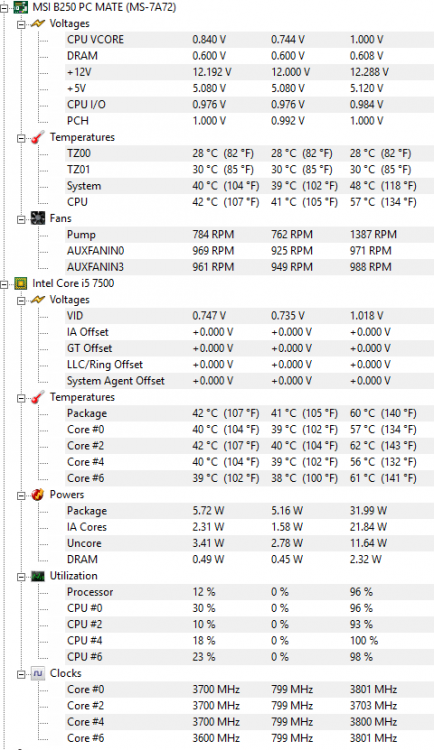434x750 pixels.
Task: Click the 2.32 W DRAM max power value
Action: (366, 560)
